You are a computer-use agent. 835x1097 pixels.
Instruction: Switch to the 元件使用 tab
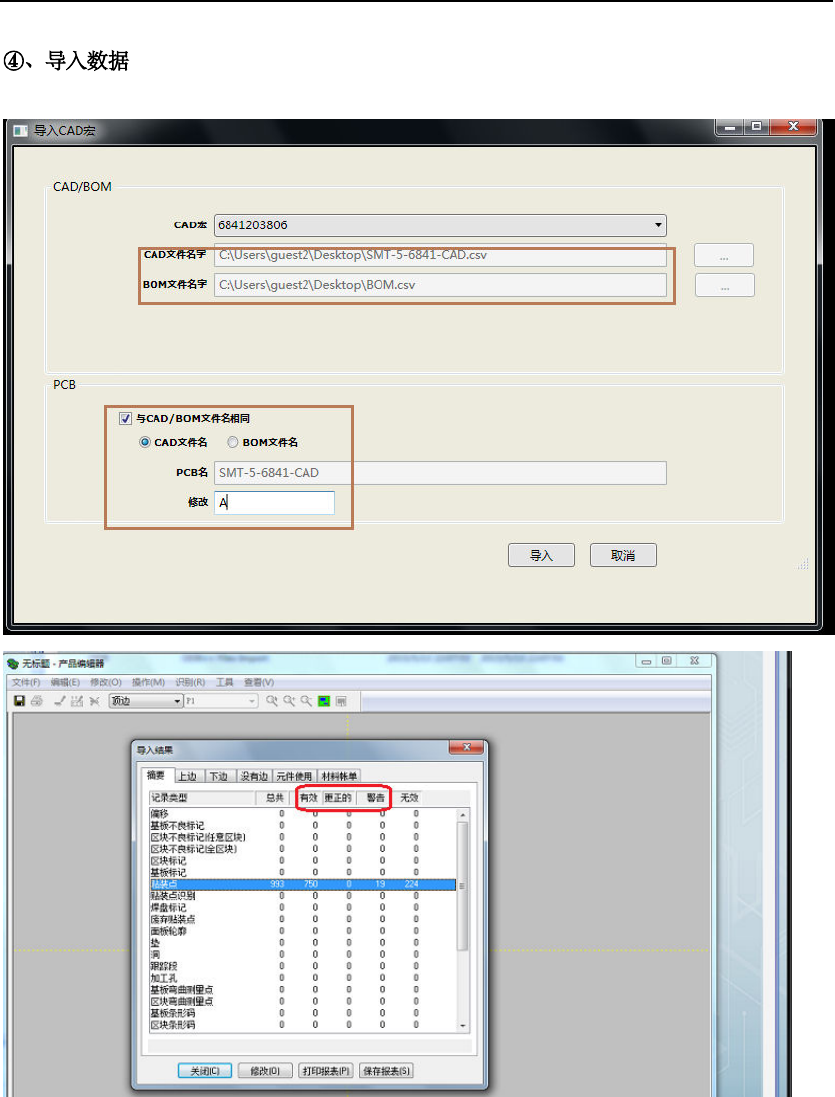pyautogui.click(x=294, y=777)
